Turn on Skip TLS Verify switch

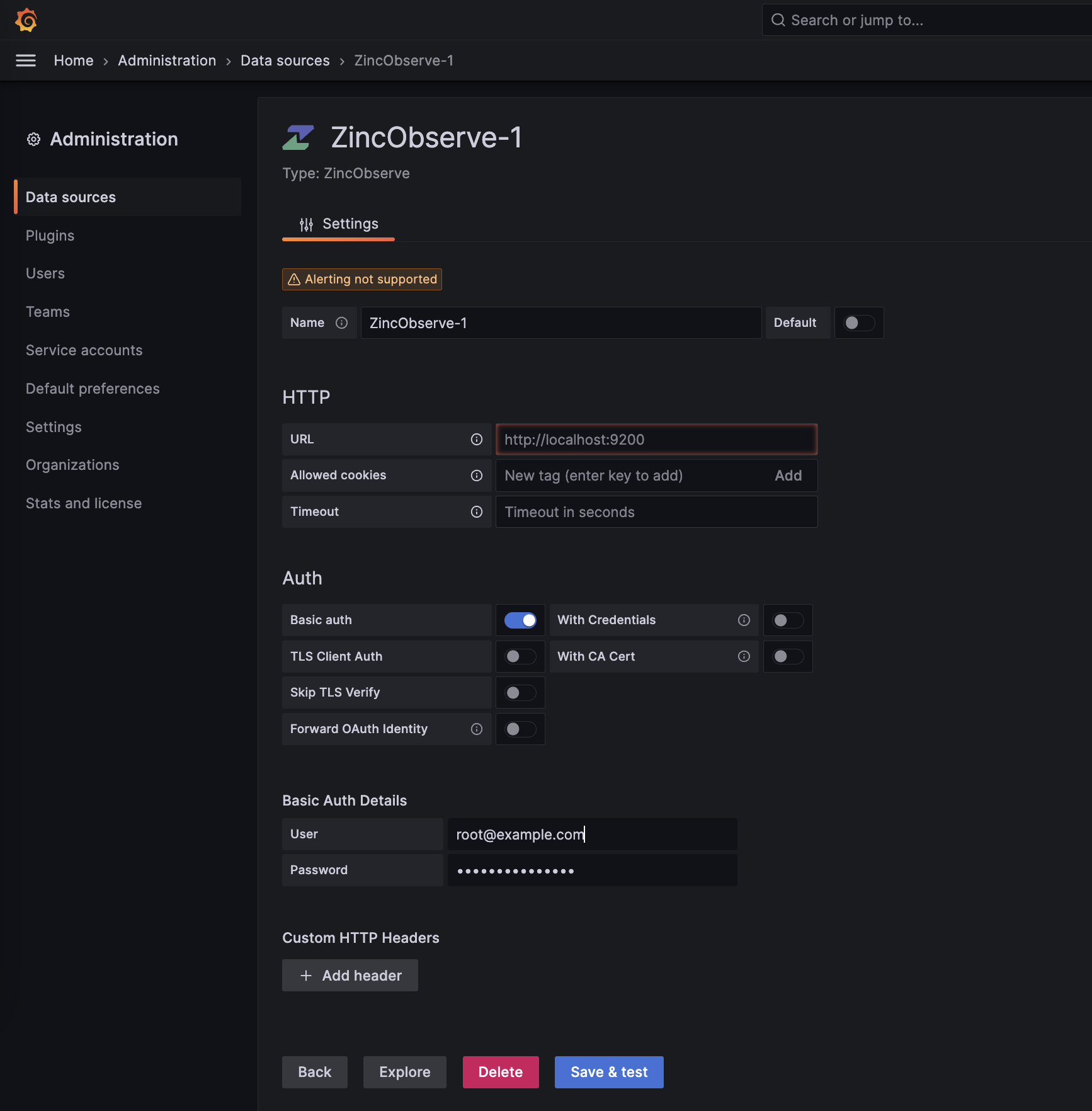tap(520, 693)
